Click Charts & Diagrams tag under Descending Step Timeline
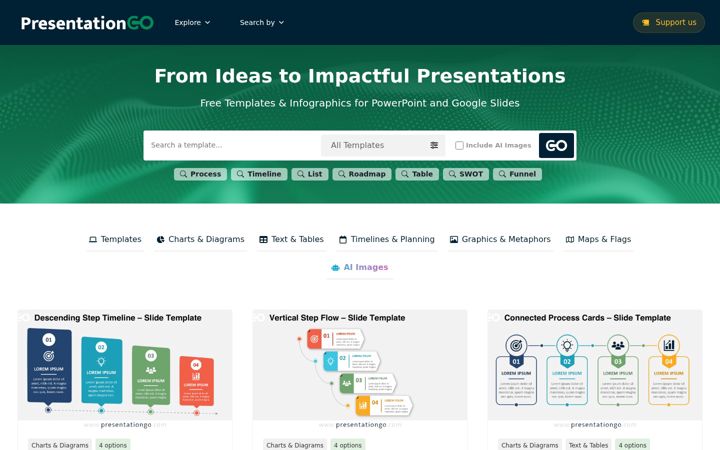This screenshot has height=450, width=720. pos(60,445)
